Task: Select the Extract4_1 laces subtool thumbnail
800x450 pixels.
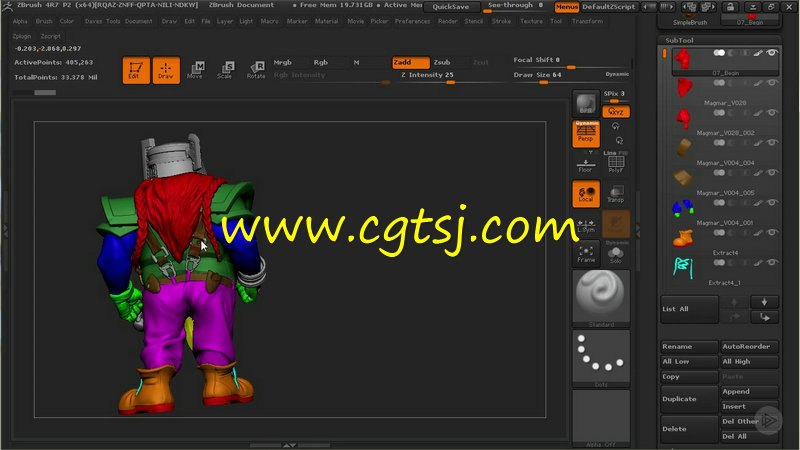Action: (x=684, y=268)
